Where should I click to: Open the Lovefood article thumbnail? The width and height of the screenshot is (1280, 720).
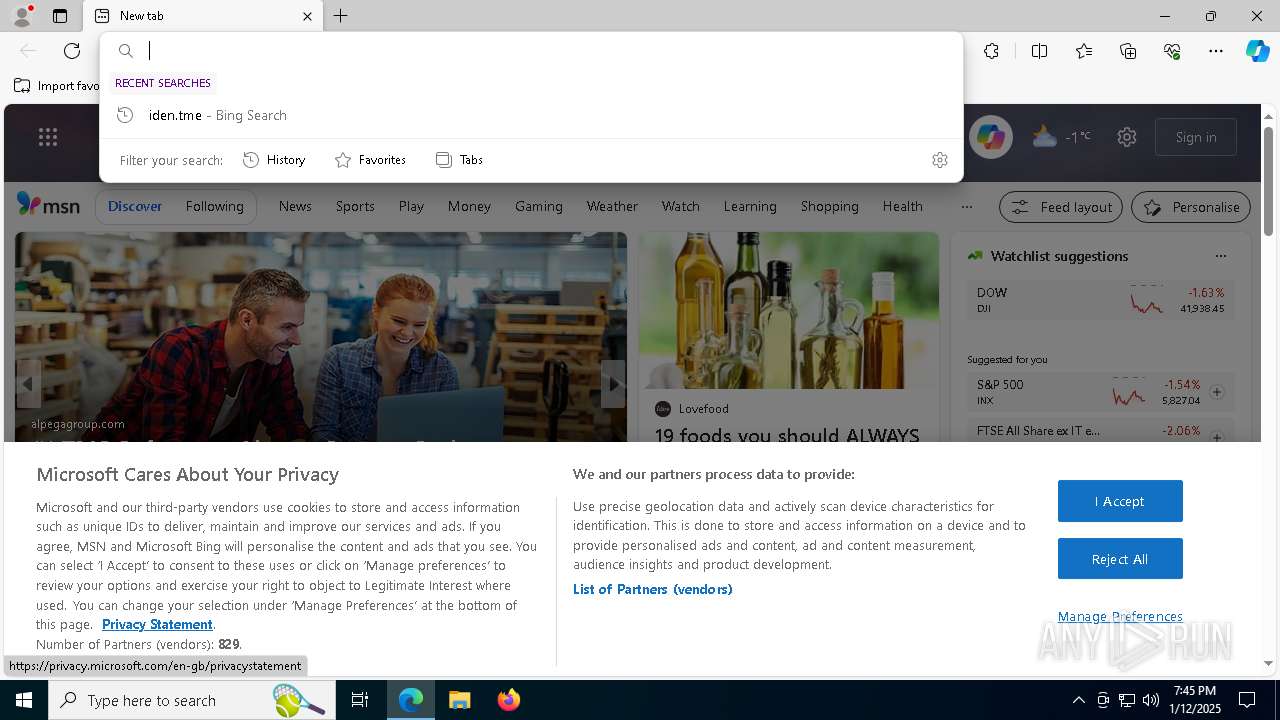[x=789, y=311]
